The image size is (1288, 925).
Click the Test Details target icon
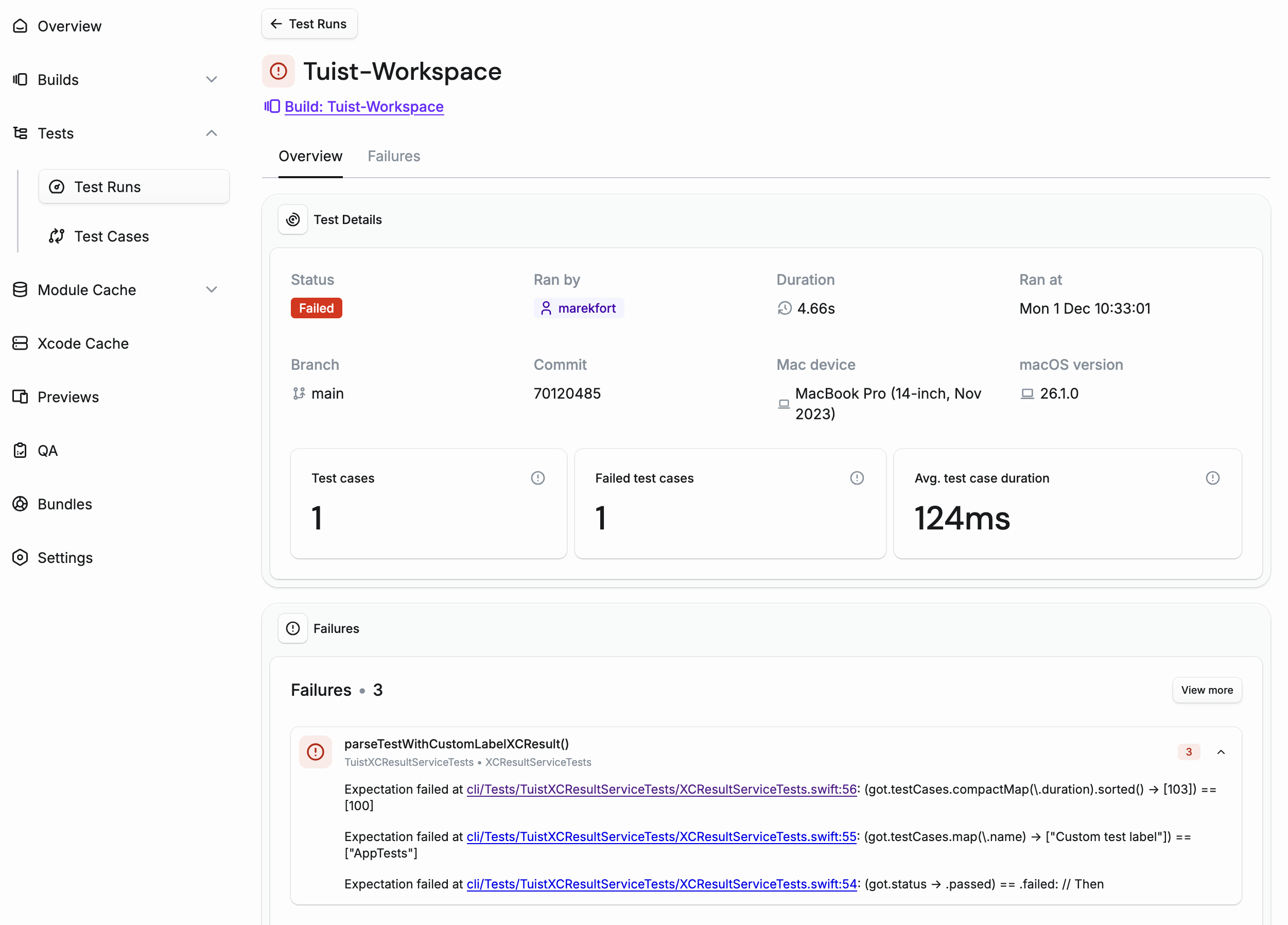tap(292, 219)
